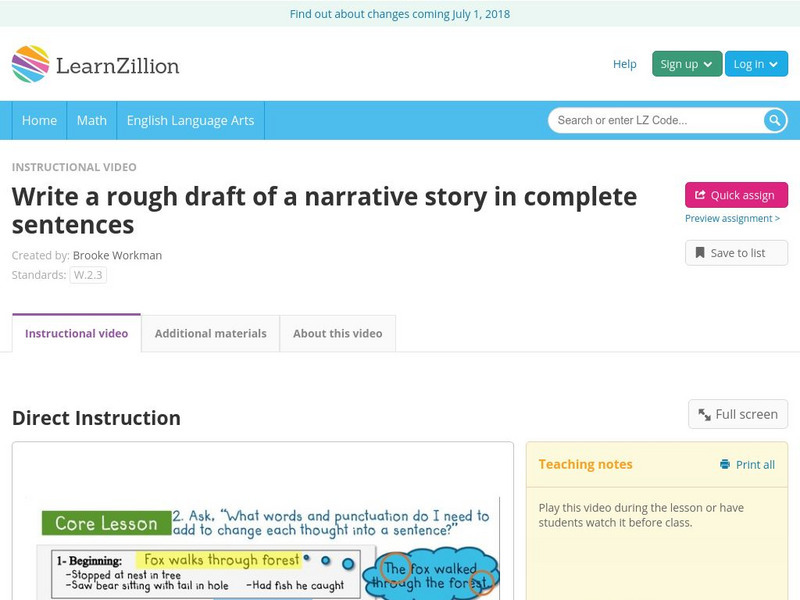Screen dimensions: 800x600
Task: Select the Instructional video tab
Action: pos(77,333)
